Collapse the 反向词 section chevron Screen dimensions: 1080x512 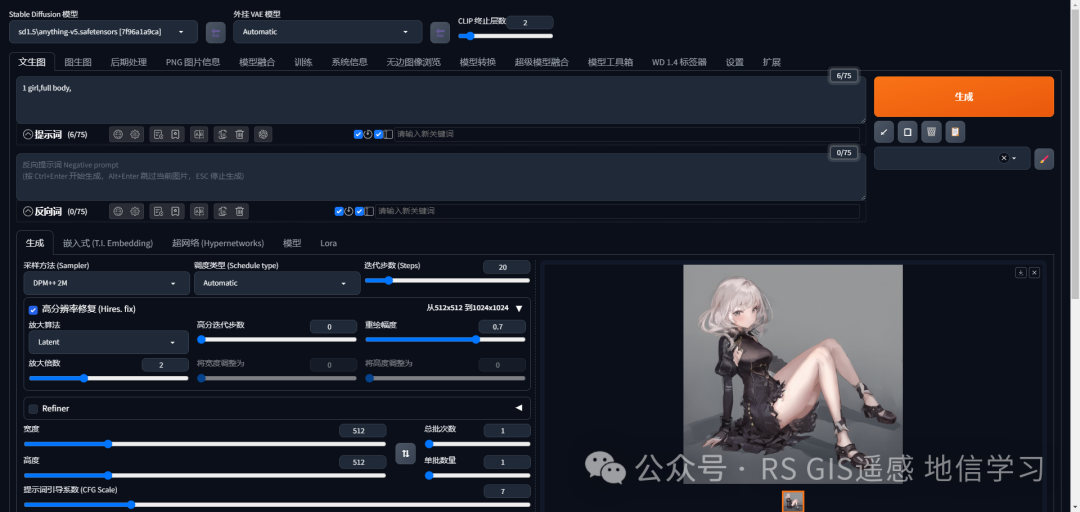point(28,212)
